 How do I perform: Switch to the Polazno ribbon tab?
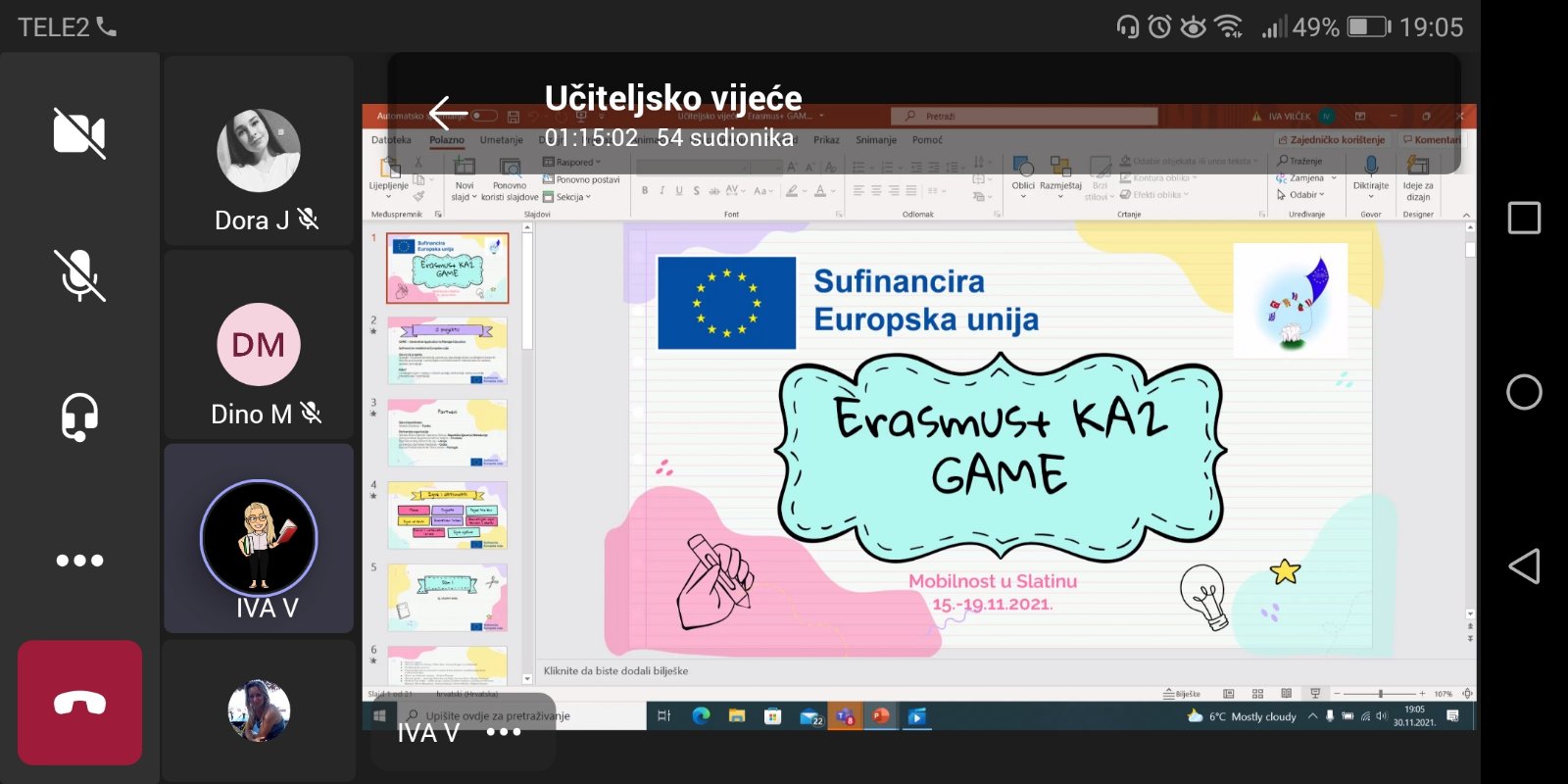[x=447, y=140]
